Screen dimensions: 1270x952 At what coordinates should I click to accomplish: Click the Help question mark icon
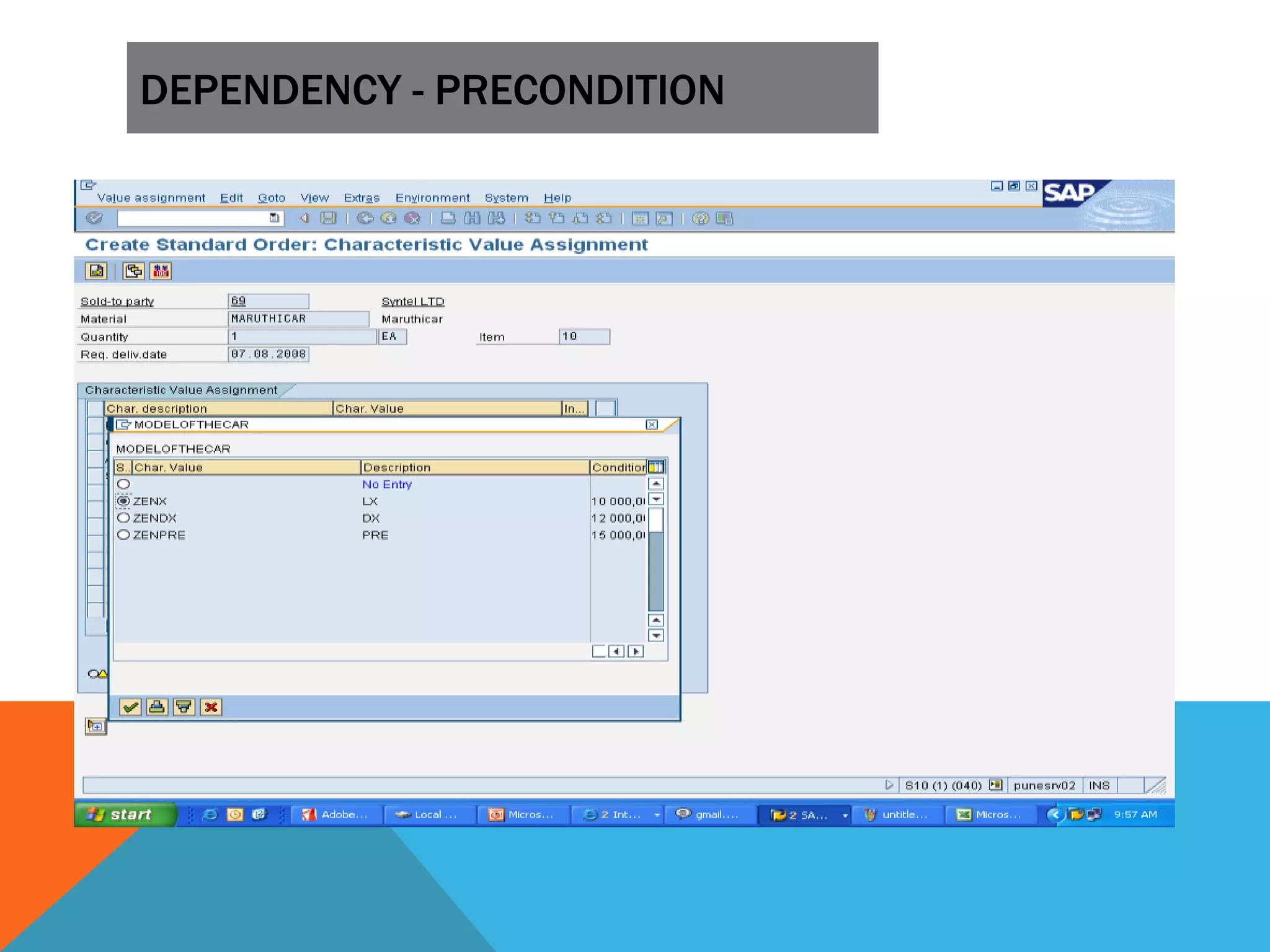click(700, 218)
